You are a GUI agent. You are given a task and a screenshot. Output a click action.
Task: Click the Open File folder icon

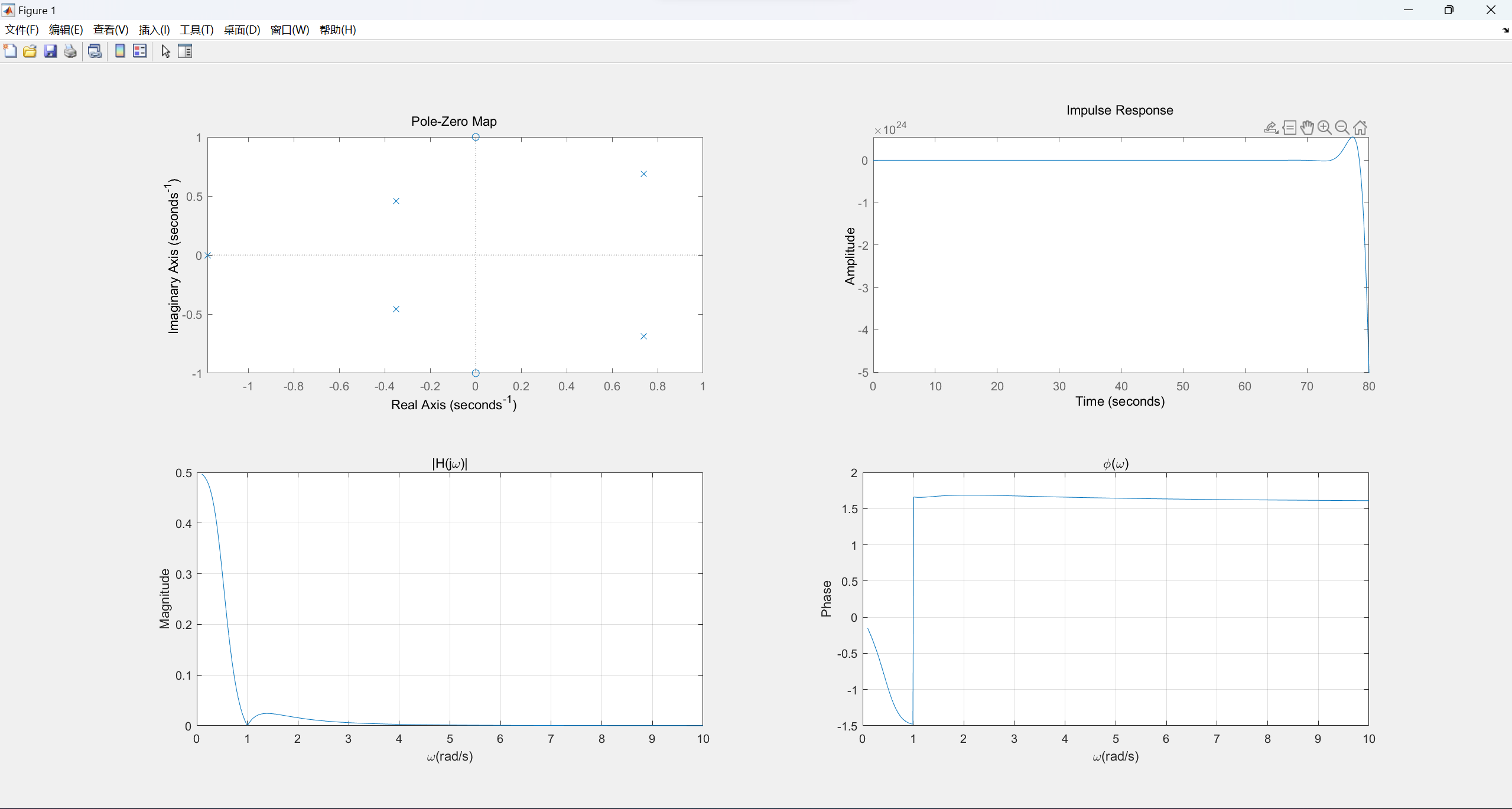point(30,51)
